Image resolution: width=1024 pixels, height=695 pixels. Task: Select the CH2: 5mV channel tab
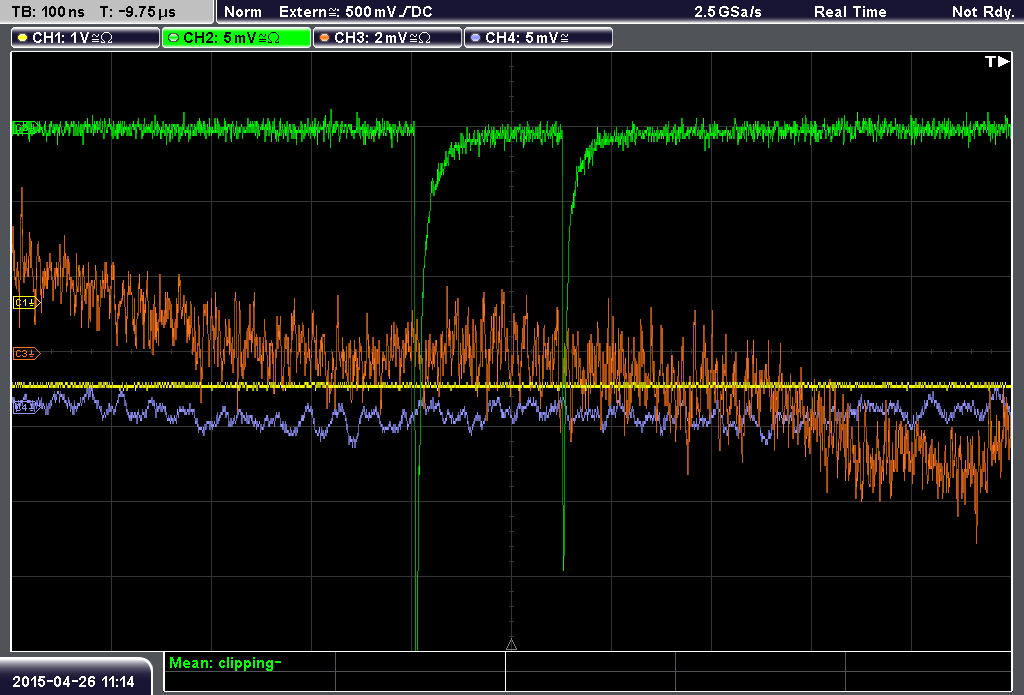tap(236, 38)
